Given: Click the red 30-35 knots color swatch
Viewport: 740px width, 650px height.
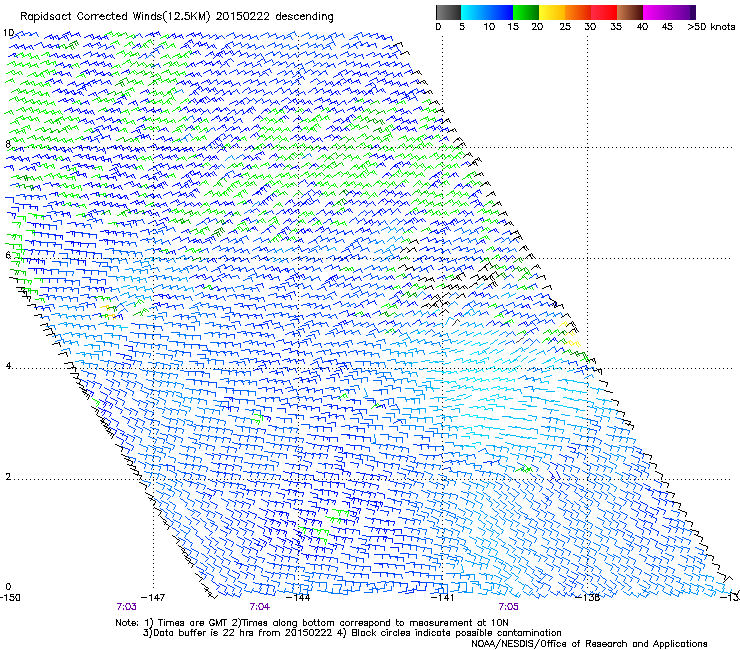Looking at the screenshot, I should pos(604,12).
